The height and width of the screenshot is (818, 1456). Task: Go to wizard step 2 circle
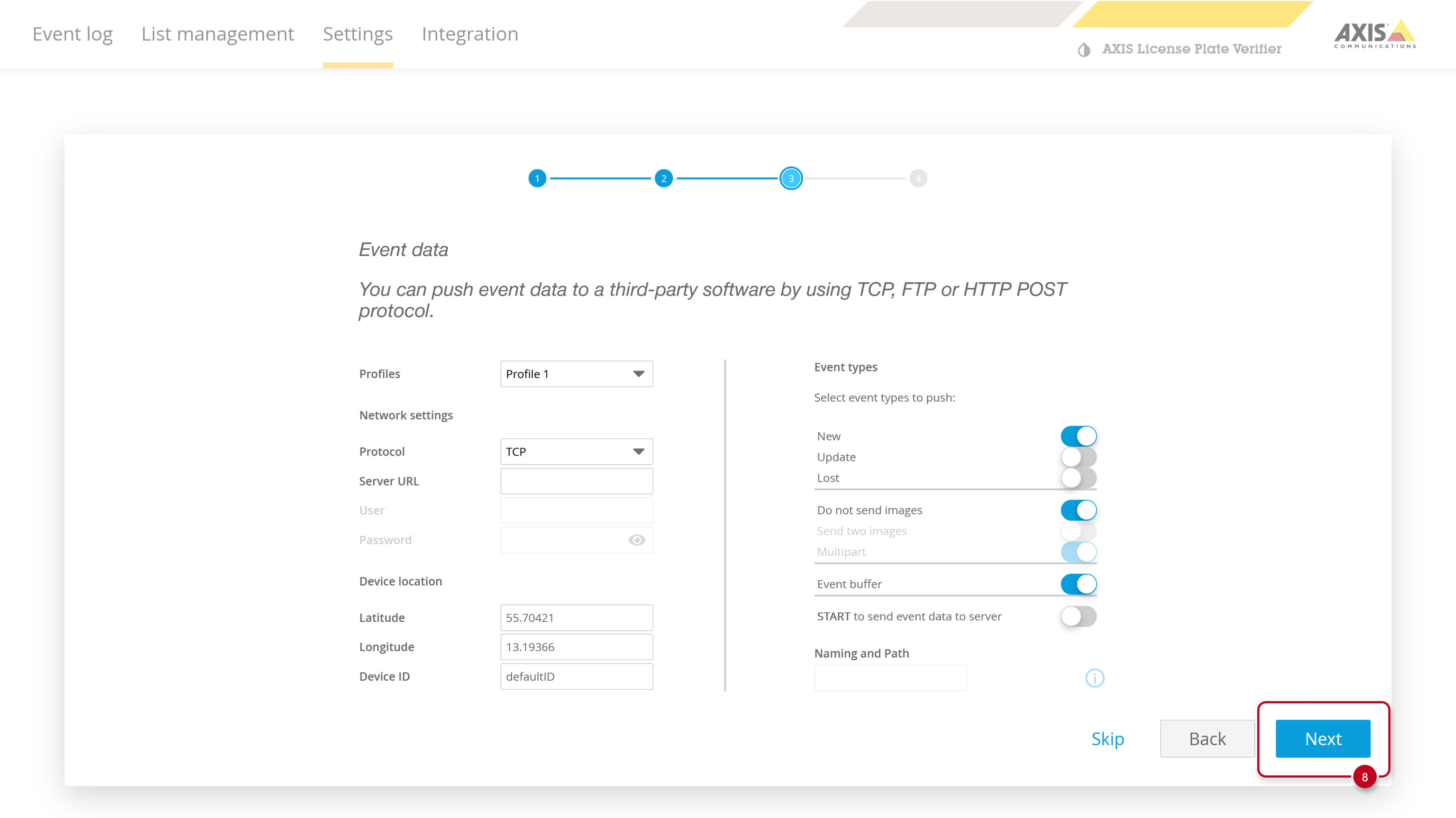[x=664, y=179]
